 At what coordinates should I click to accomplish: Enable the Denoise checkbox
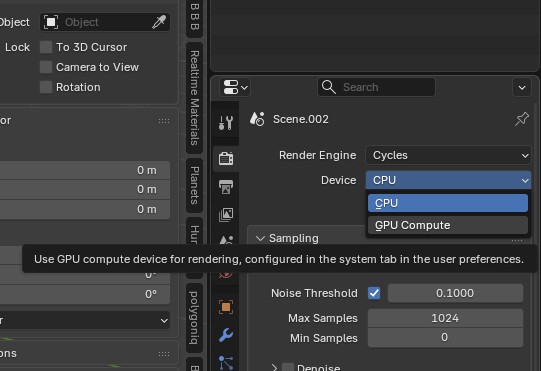(288, 367)
